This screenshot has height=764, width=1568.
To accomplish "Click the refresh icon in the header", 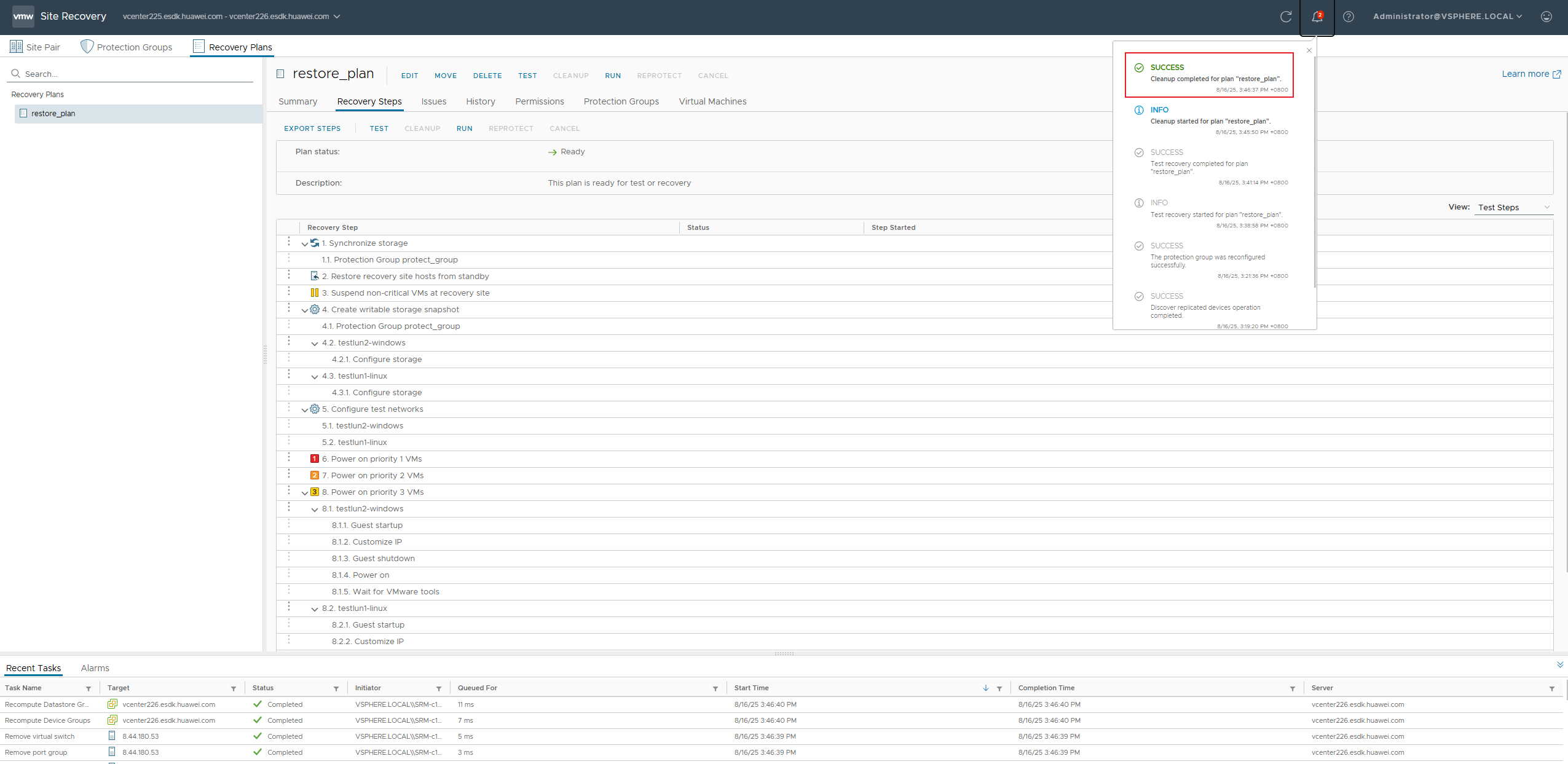I will tap(1285, 17).
